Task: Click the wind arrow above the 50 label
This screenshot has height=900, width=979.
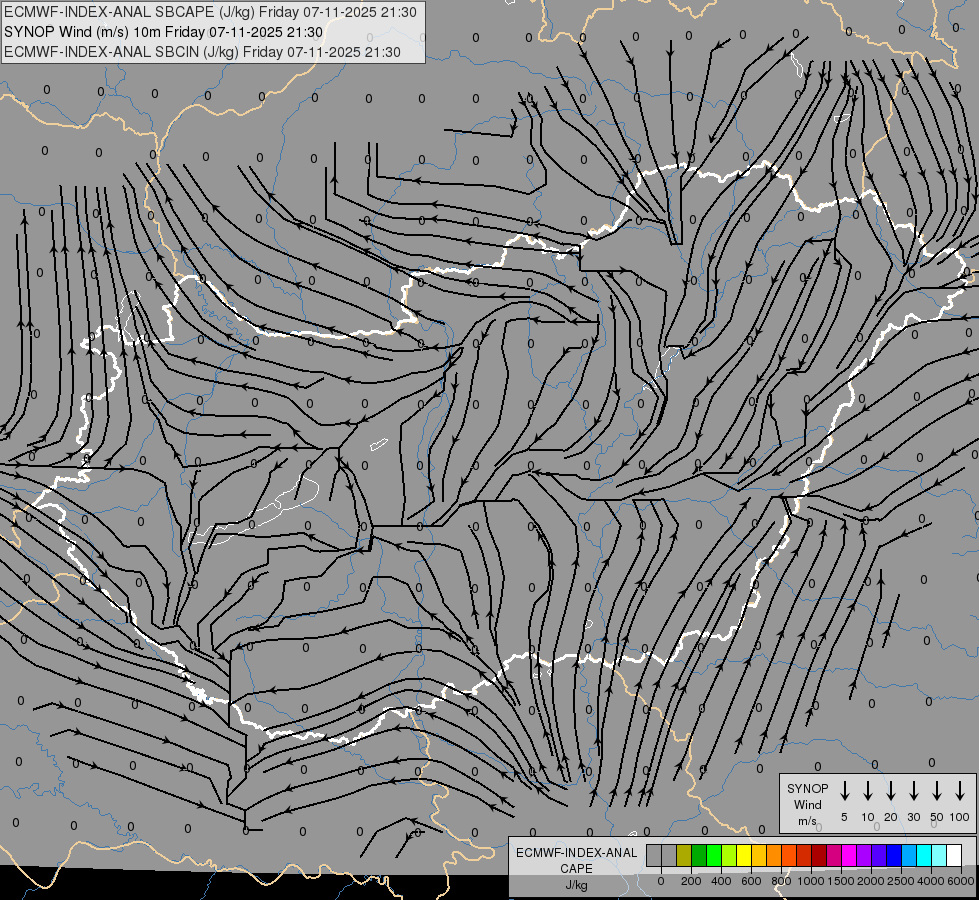Action: tap(937, 790)
